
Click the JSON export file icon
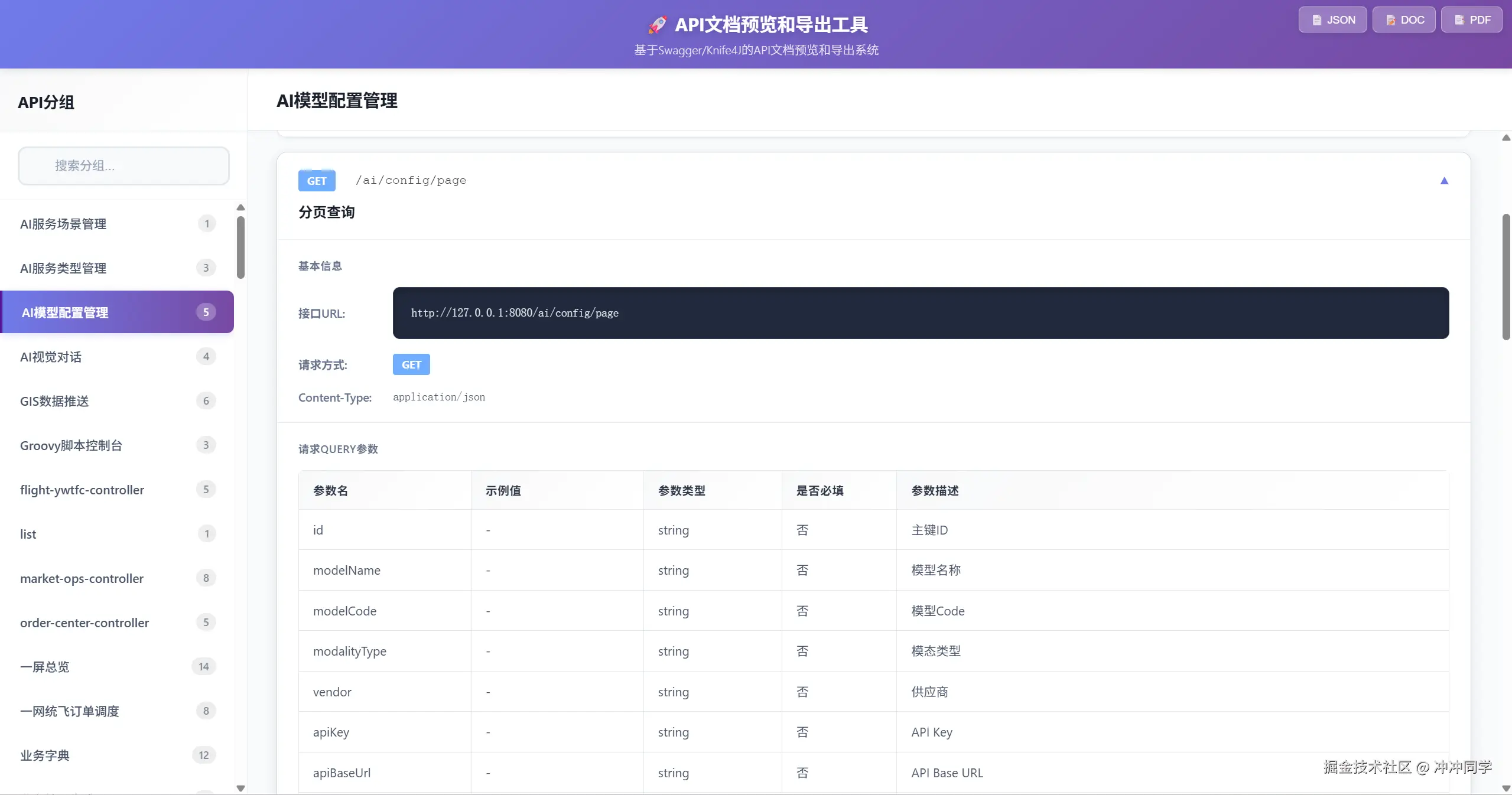tap(1316, 20)
